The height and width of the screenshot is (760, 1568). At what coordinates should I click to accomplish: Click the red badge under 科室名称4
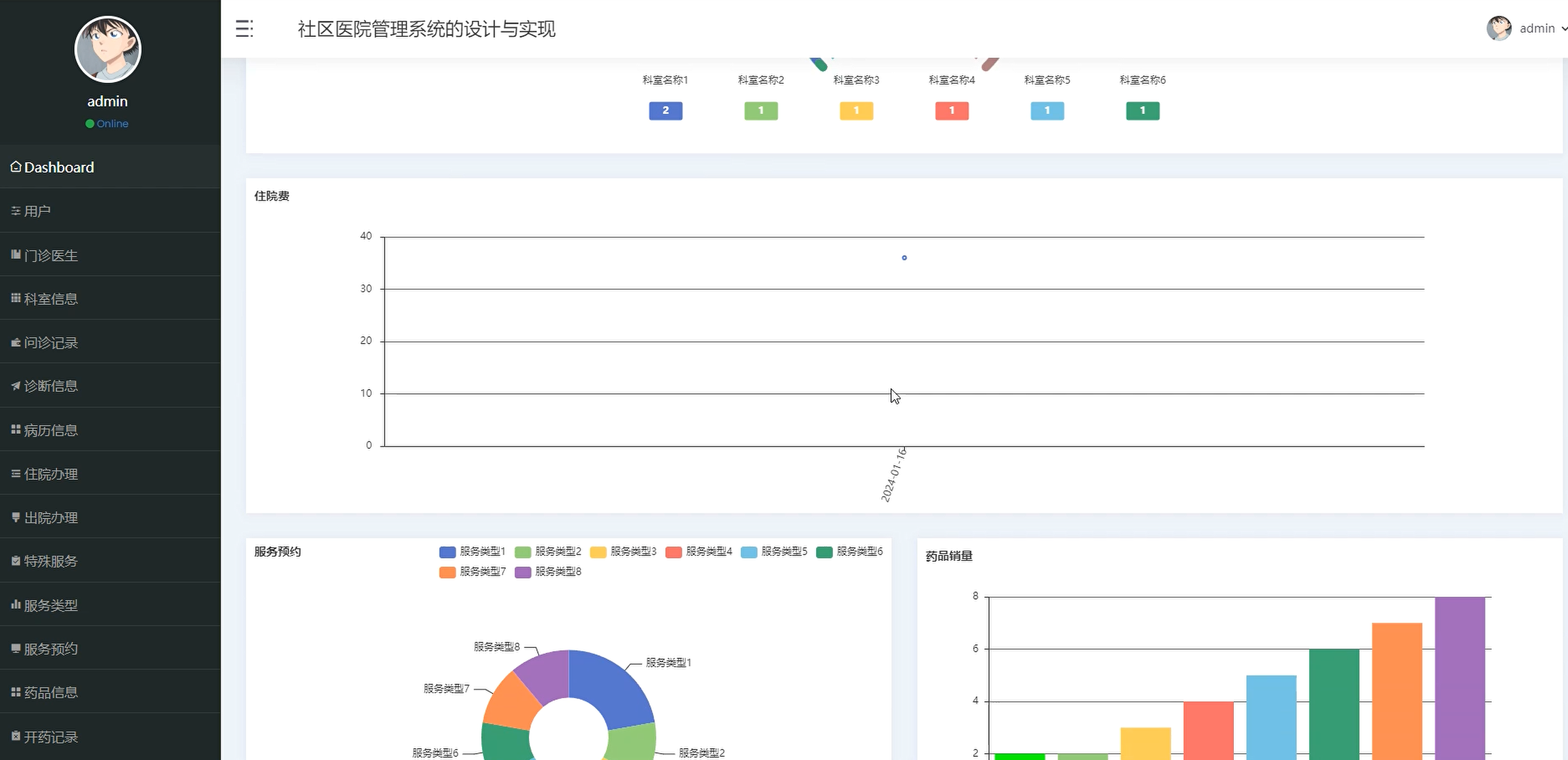click(952, 111)
